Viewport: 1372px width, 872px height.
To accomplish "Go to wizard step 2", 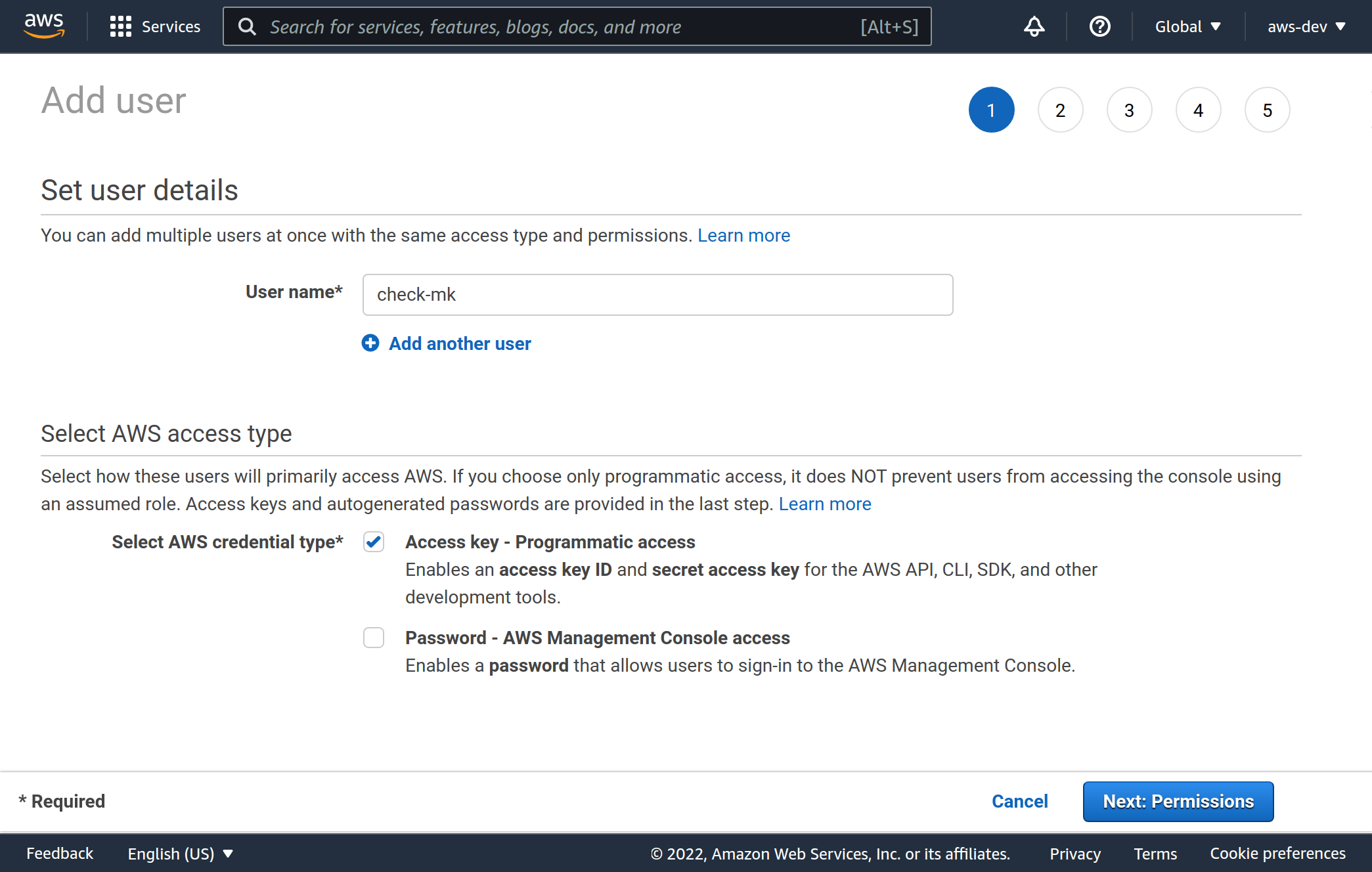I will tap(1060, 110).
